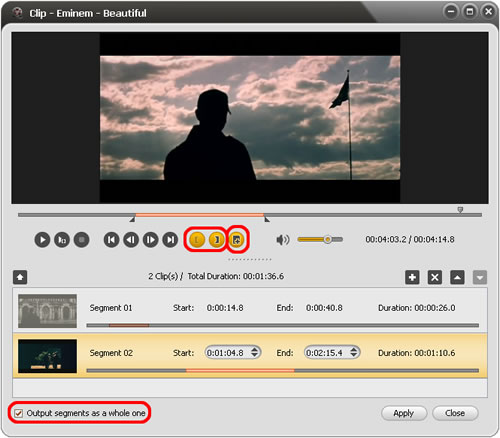
Task: Click Segment 01 start time 0:00:14.8
Action: click(x=225, y=308)
